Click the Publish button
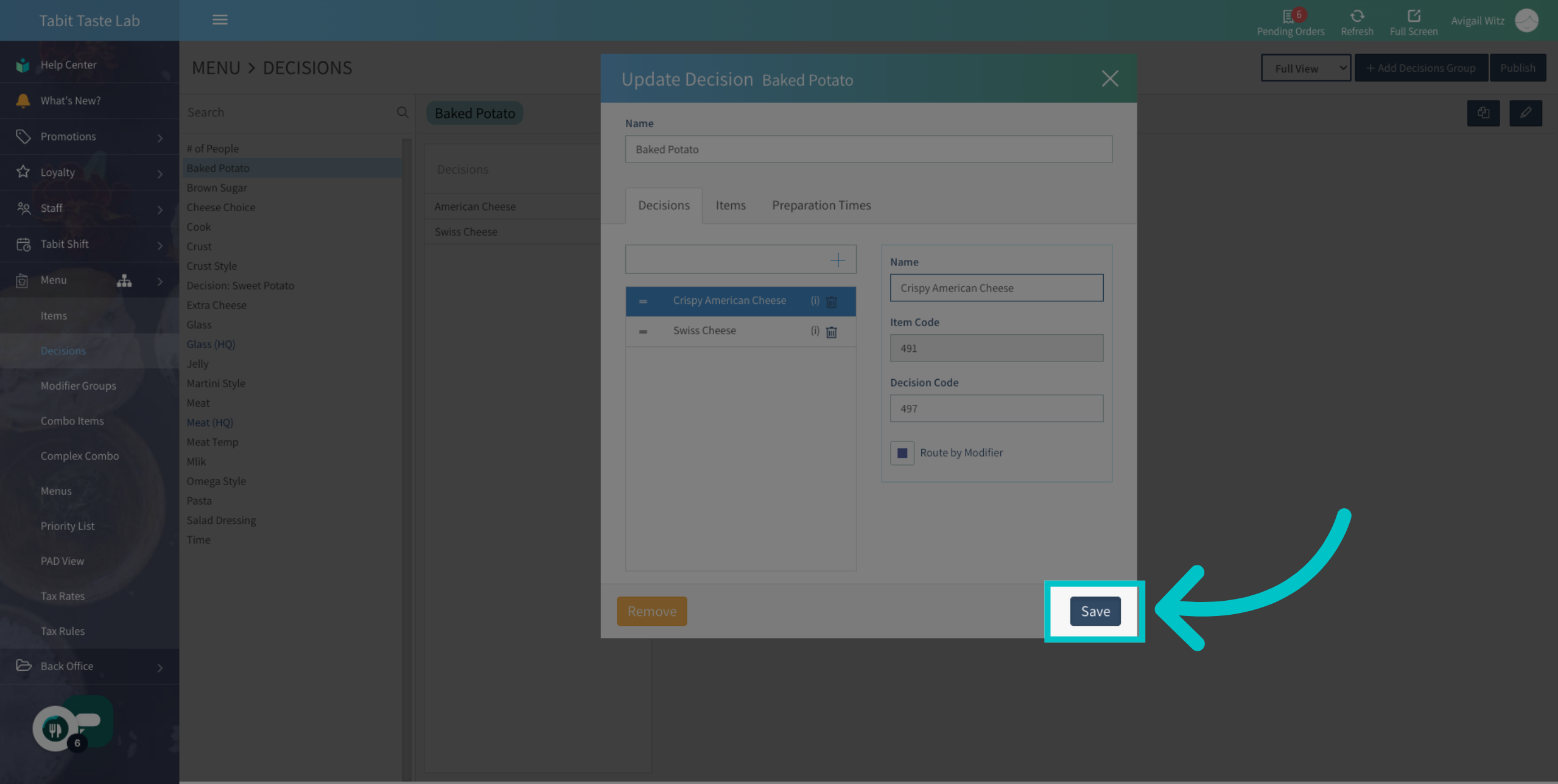Screen dimensions: 1558x784 click(1517, 68)
